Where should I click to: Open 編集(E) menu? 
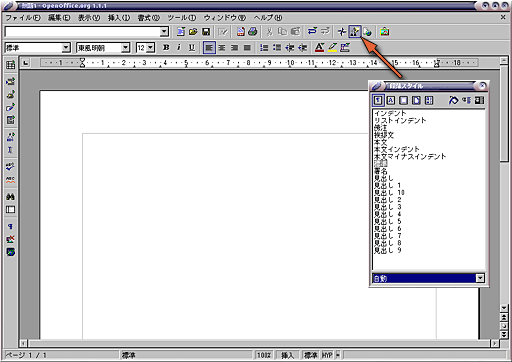point(59,18)
